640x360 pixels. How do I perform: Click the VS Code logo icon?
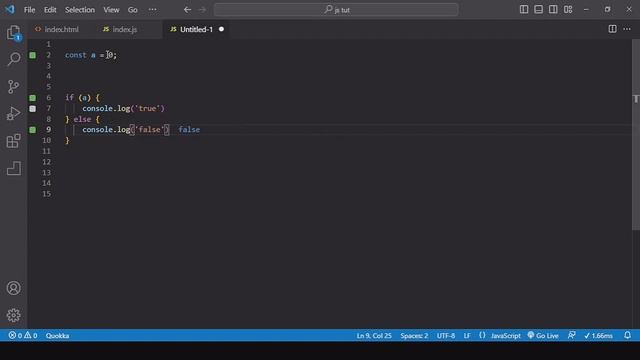10,9
